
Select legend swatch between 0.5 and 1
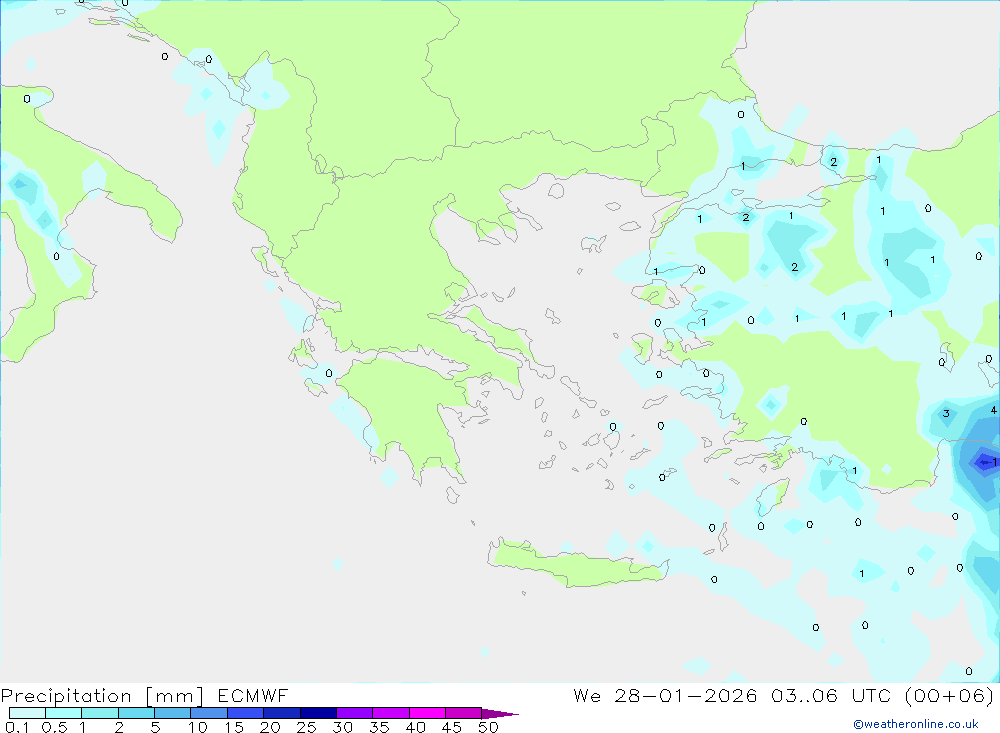tap(64, 713)
